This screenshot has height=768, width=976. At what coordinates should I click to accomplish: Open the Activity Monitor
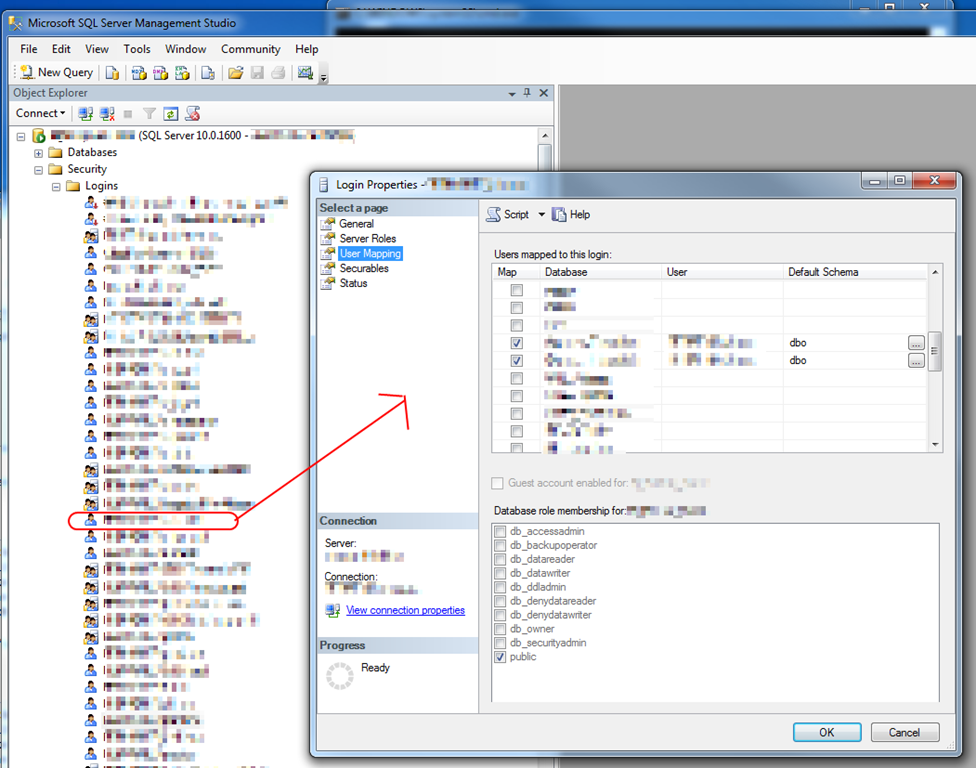click(305, 73)
